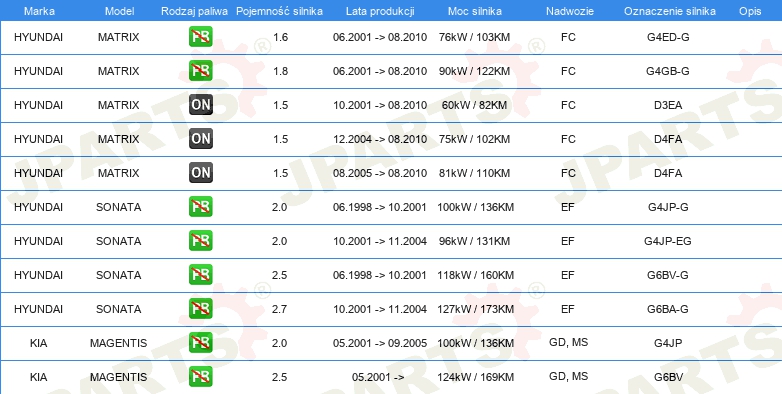Click the Rodzaj paliwa column header
This screenshot has width=782, height=394.
(x=195, y=11)
